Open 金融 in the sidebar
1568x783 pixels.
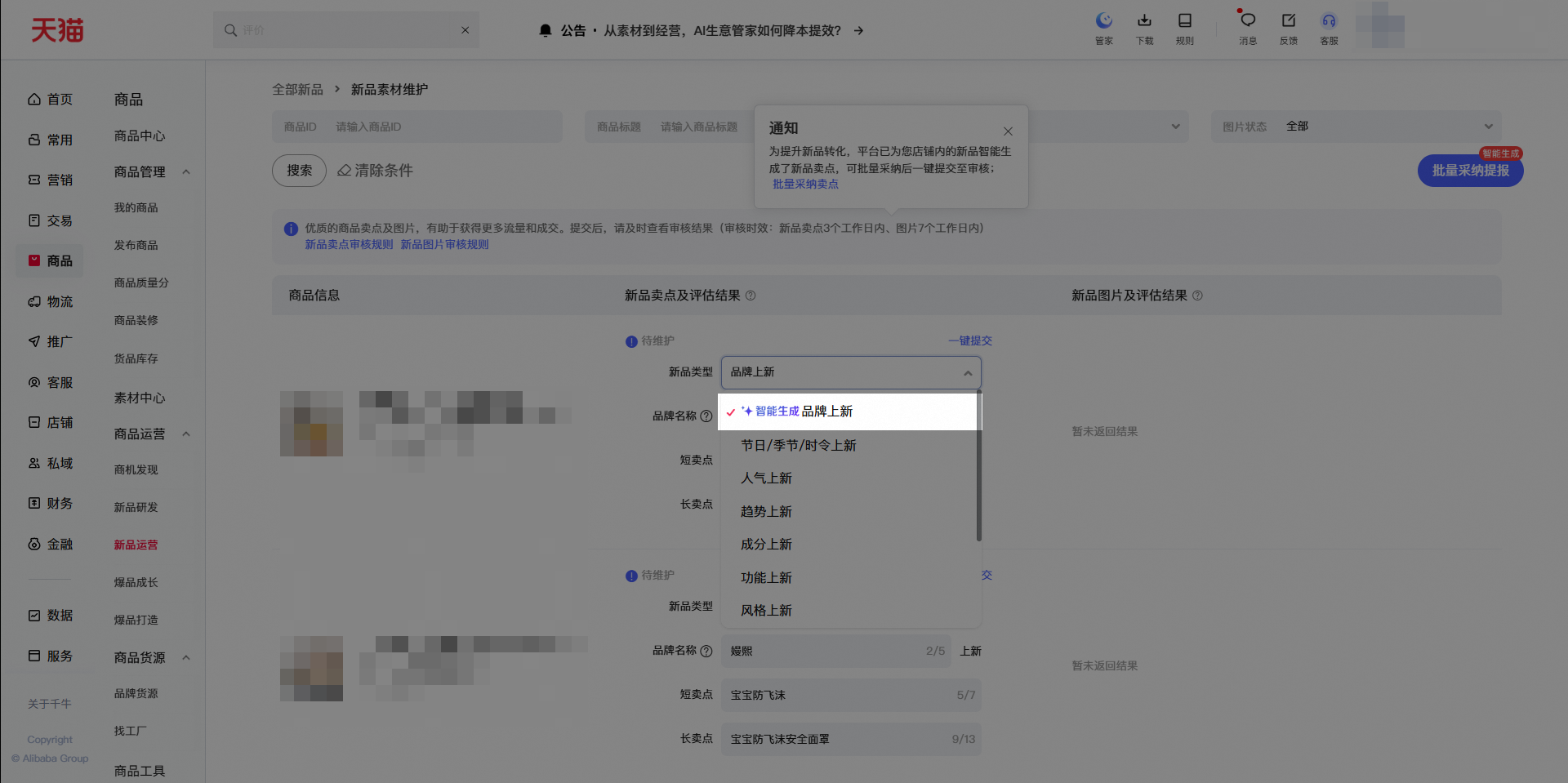pos(51,544)
